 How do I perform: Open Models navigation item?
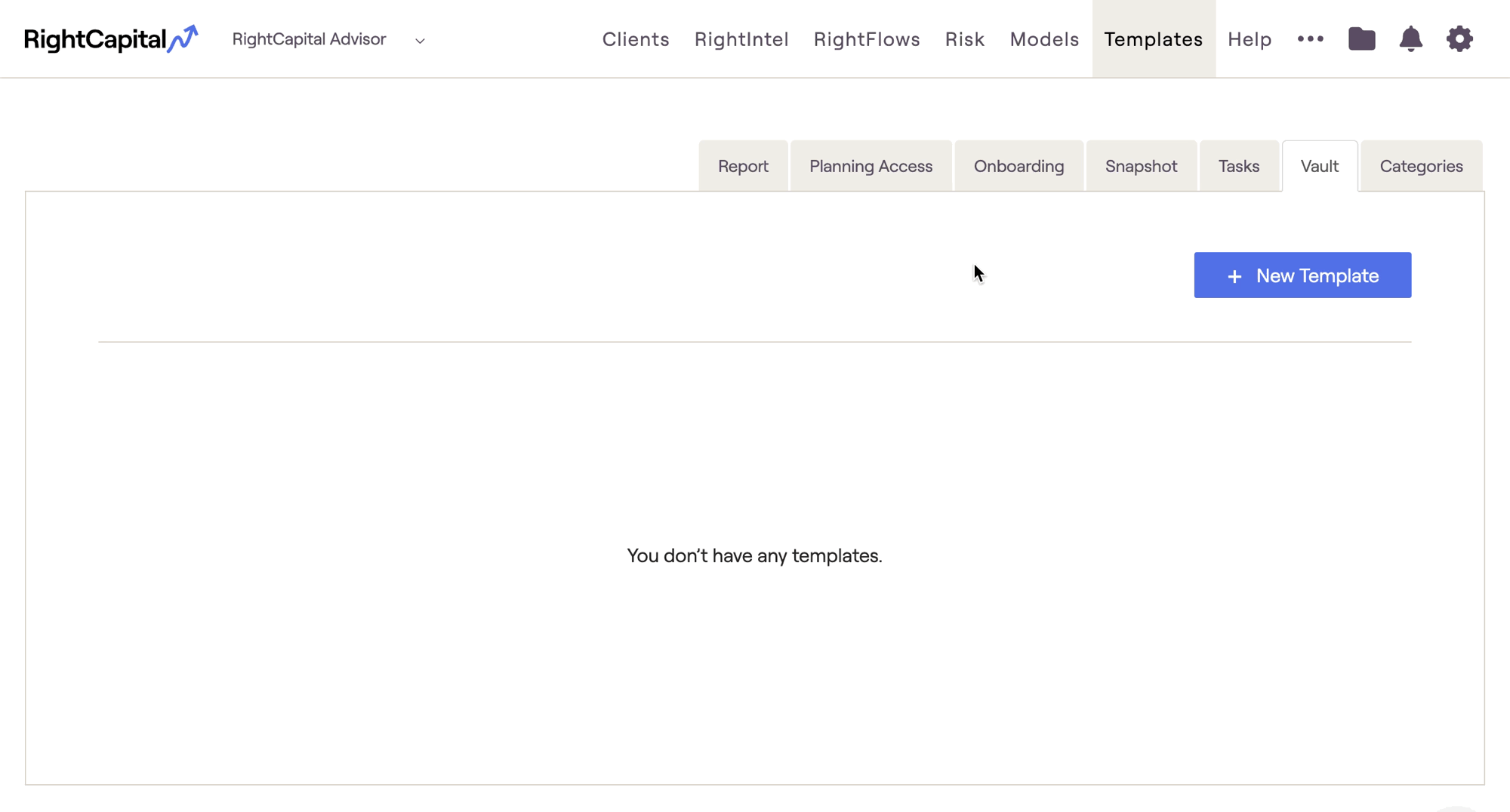[1044, 39]
